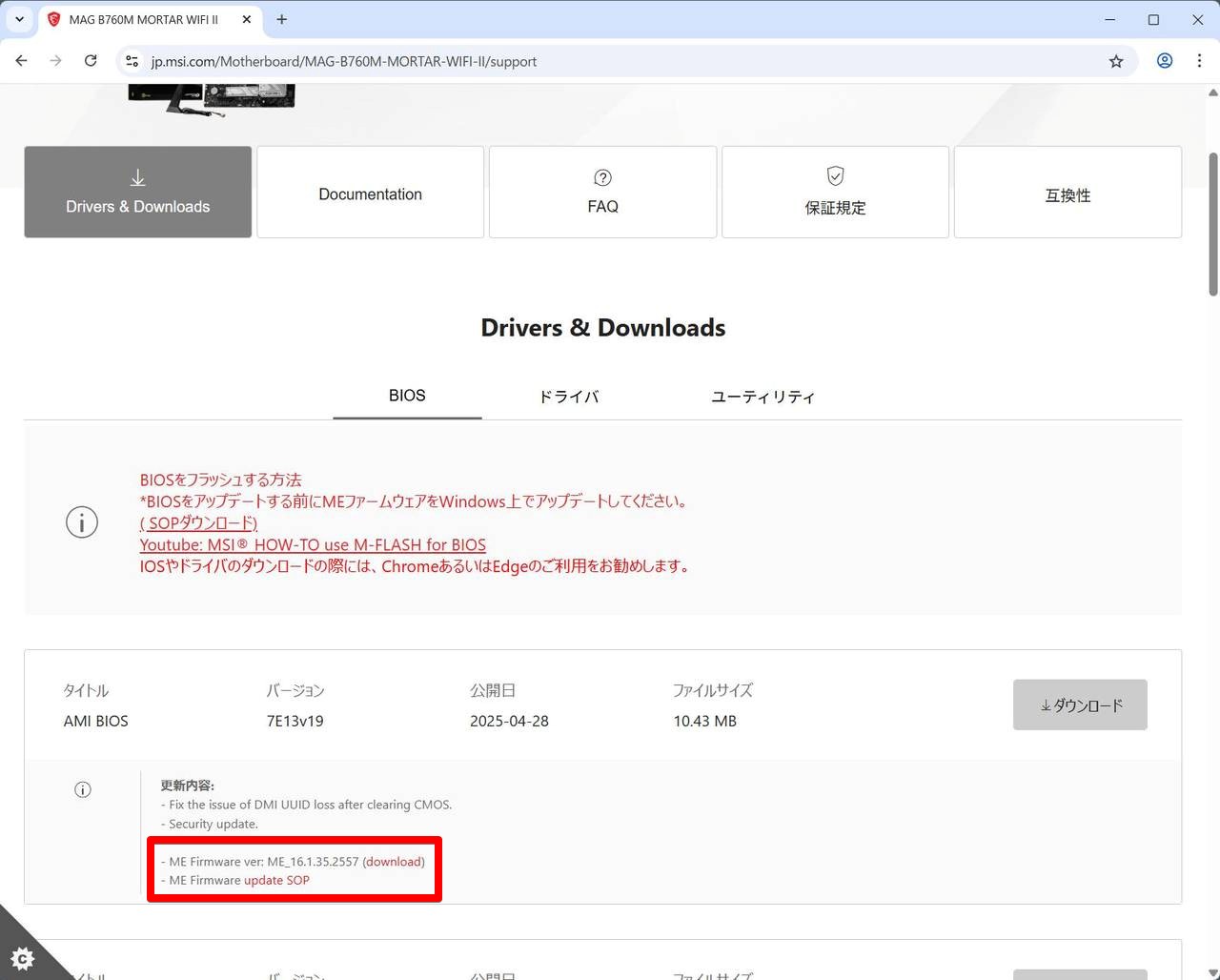This screenshot has width=1220, height=980.
Task: Open the FAQ section
Action: pos(602,192)
